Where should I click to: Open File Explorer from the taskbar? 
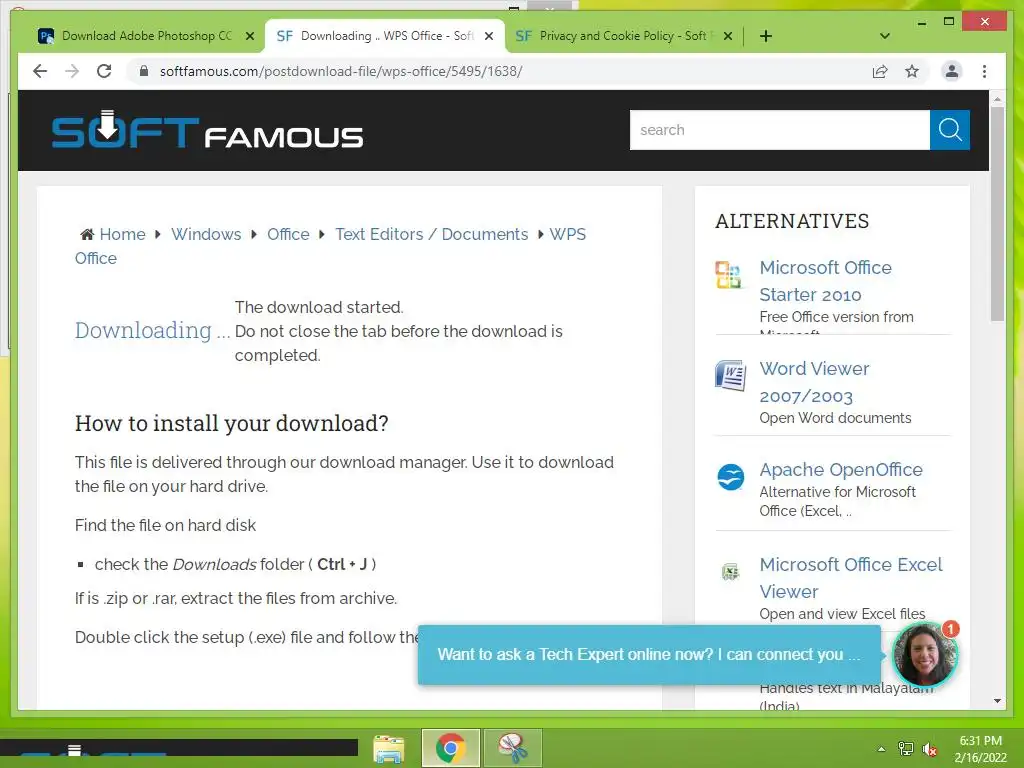point(389,748)
